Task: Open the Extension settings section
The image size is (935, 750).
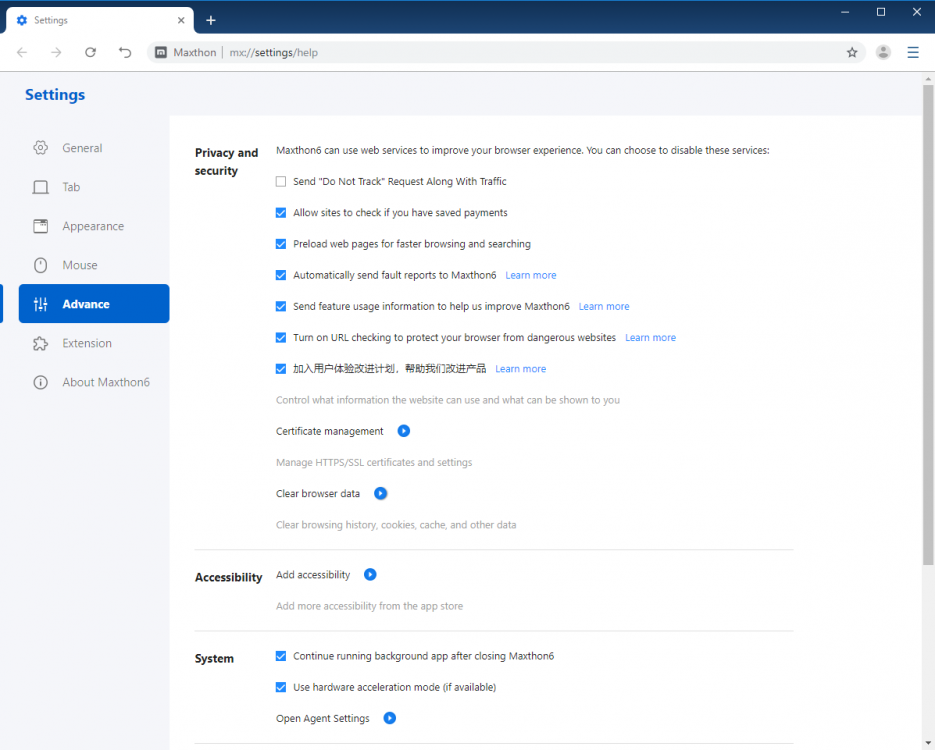Action: click(41, 343)
